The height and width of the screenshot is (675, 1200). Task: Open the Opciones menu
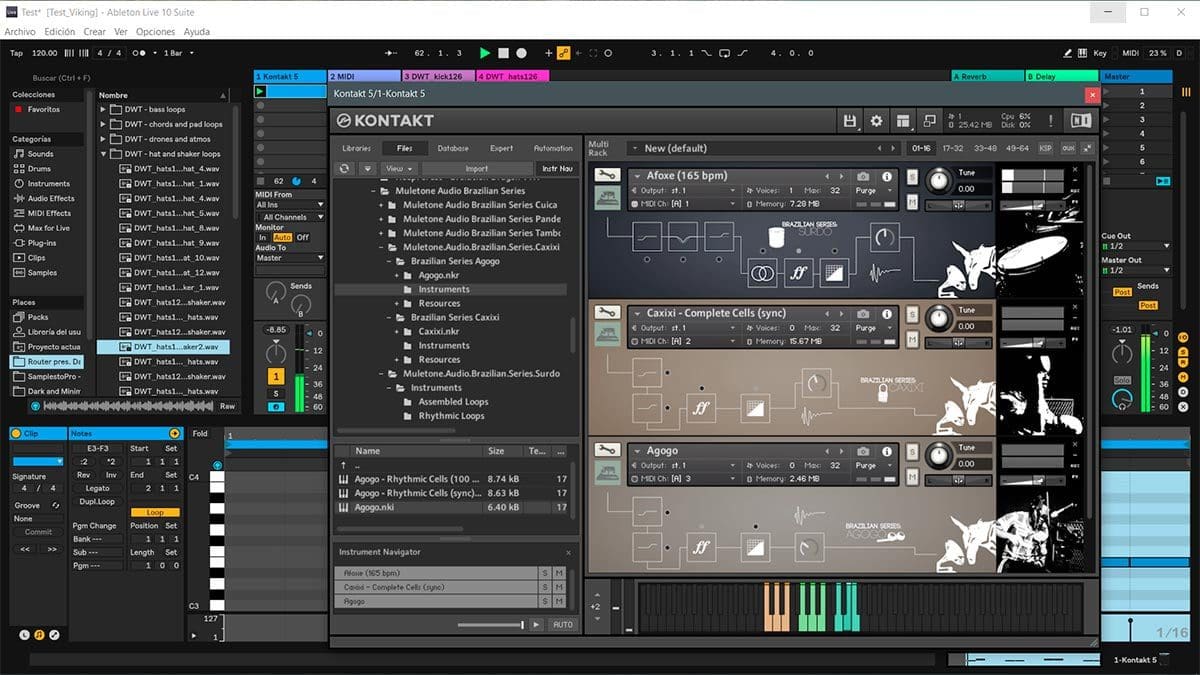pyautogui.click(x=155, y=32)
